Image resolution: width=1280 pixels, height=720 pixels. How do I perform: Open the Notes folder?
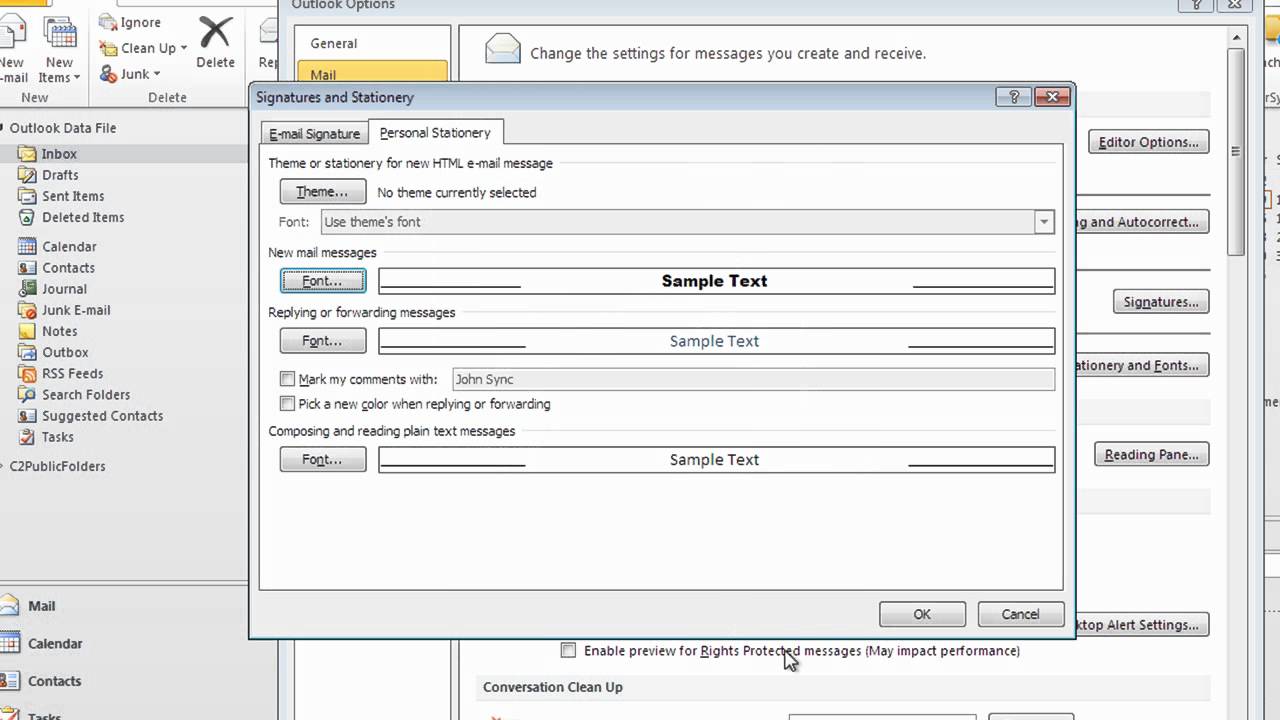click(59, 331)
